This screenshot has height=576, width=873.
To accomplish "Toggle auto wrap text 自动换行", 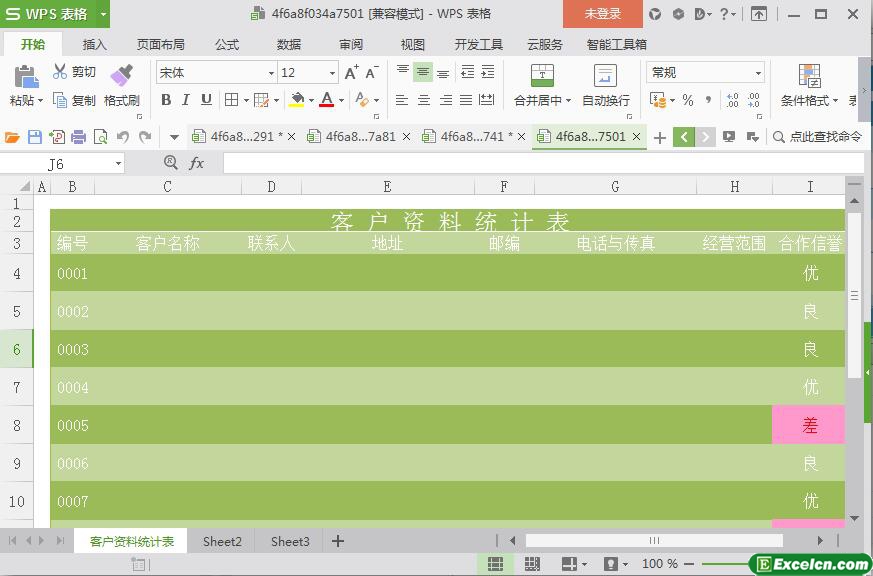I will (x=605, y=85).
